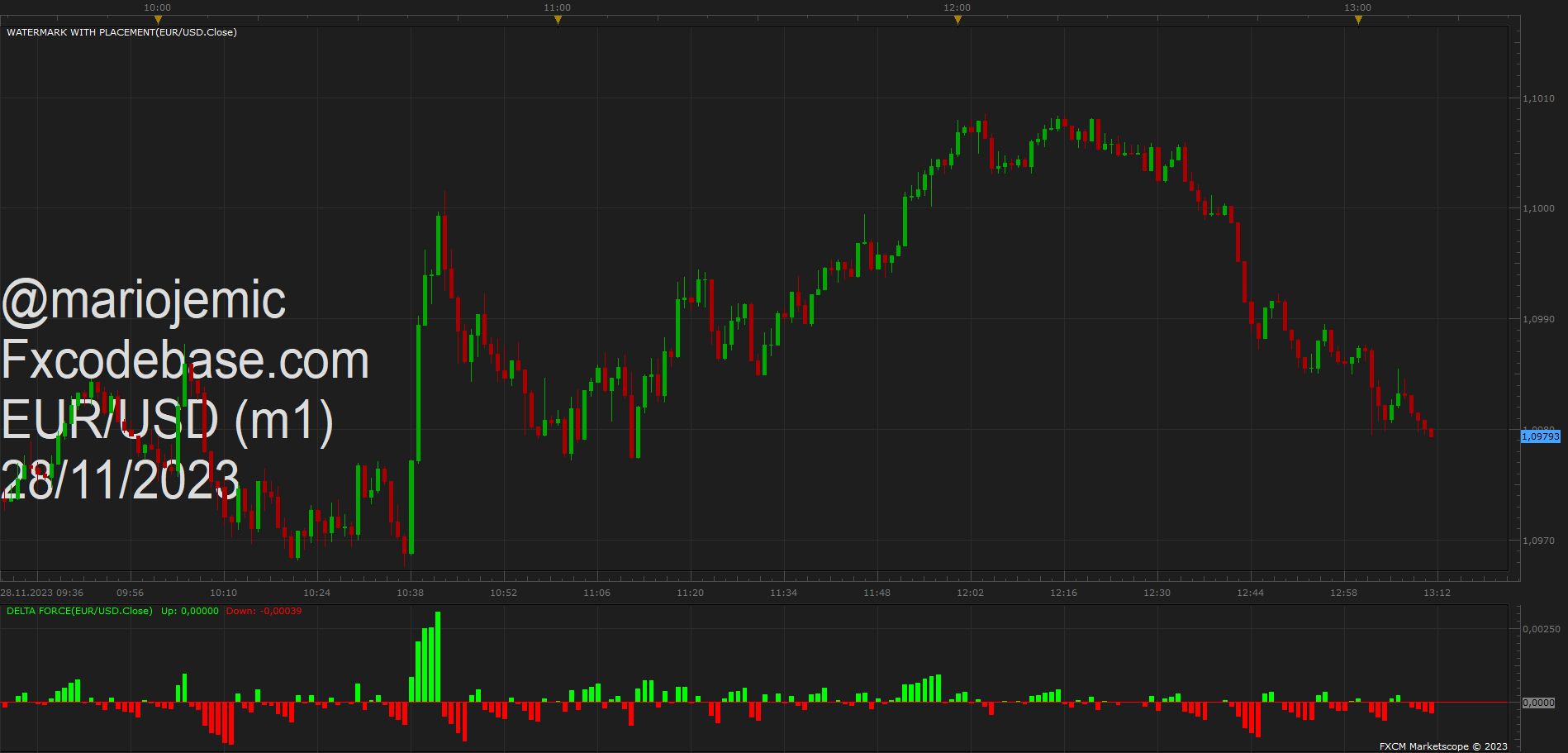This screenshot has height=753, width=1568.
Task: Click the 10:24 time axis label
Action: (x=316, y=593)
